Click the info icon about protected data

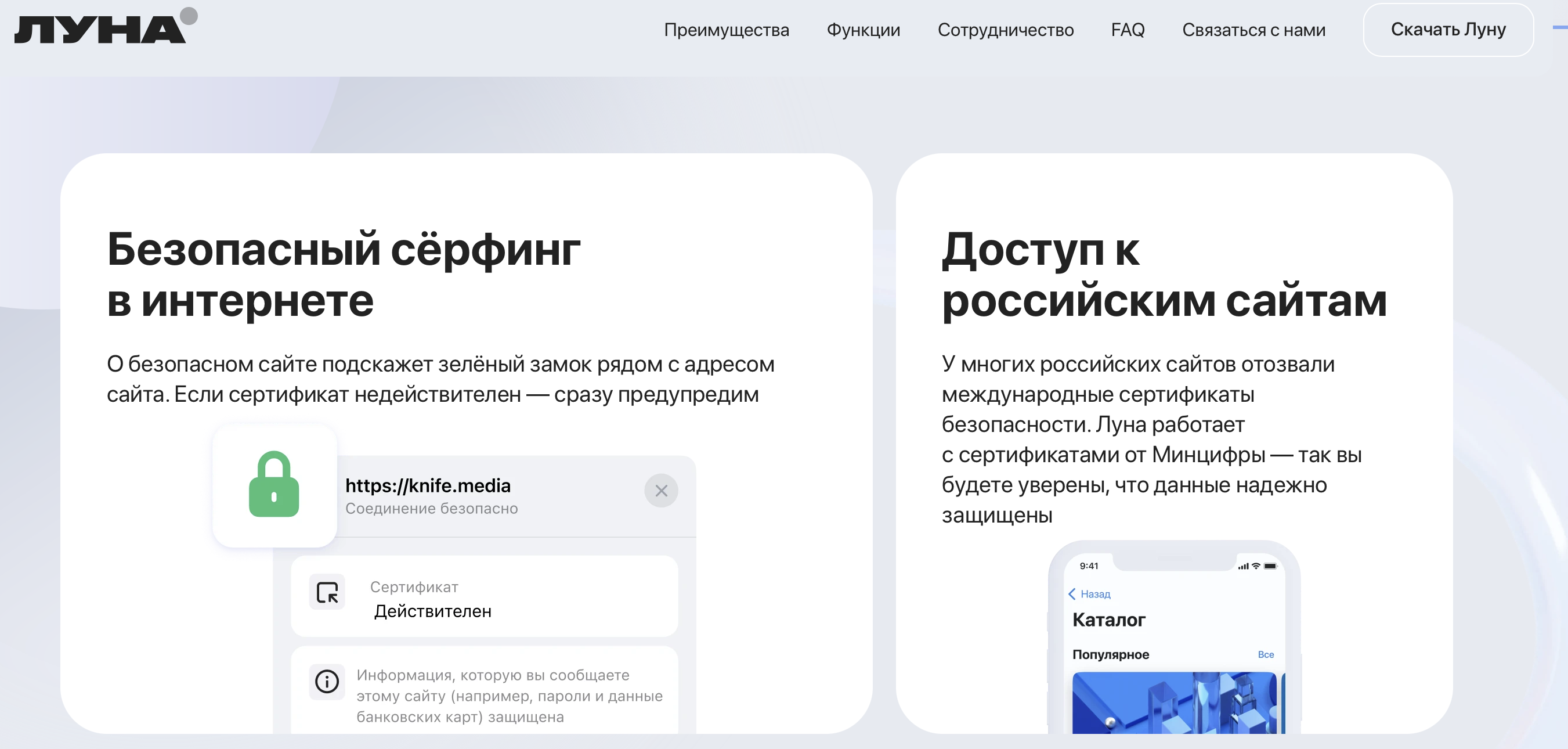coord(327,682)
